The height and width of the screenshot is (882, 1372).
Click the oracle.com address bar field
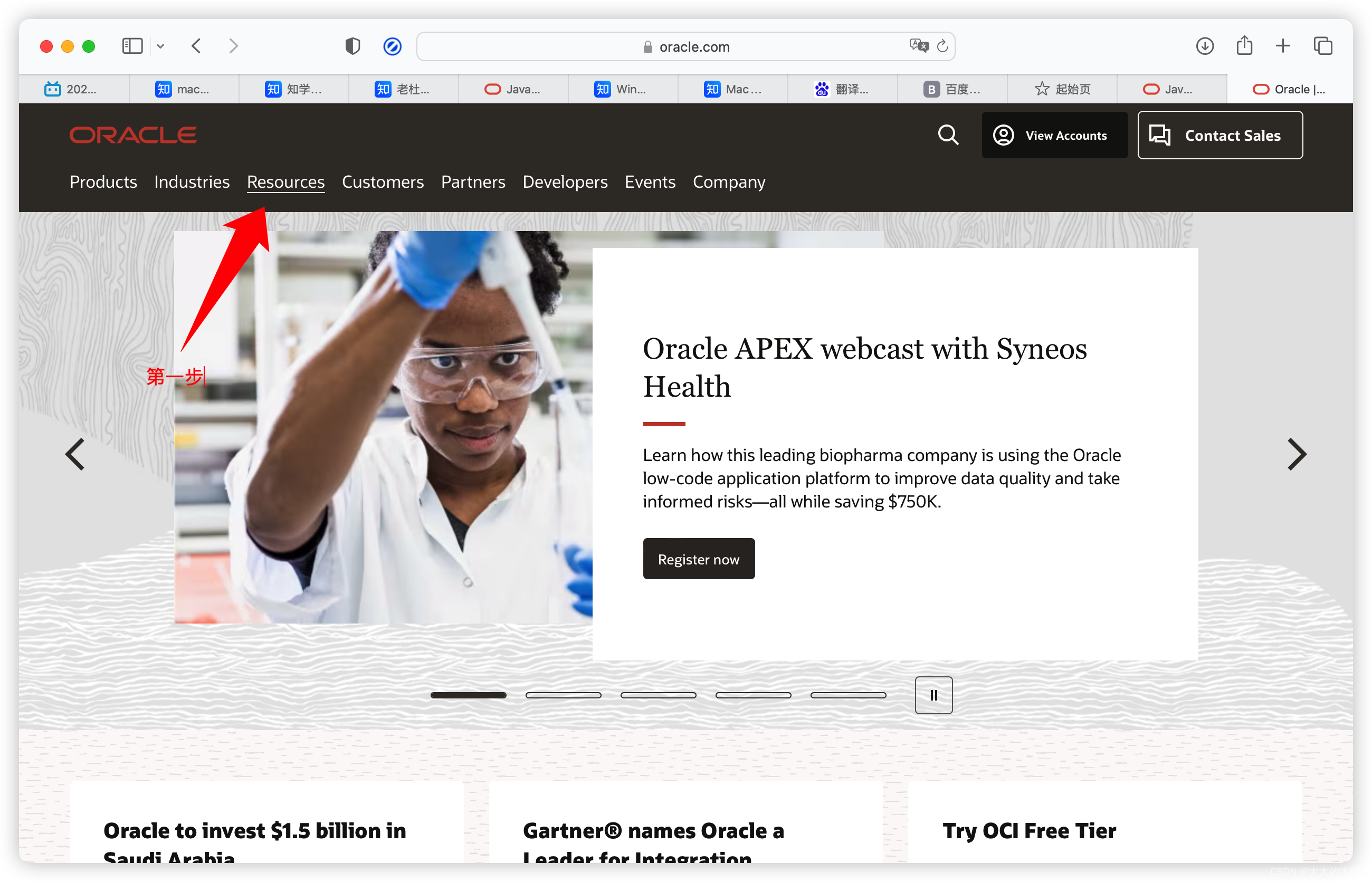pos(694,46)
